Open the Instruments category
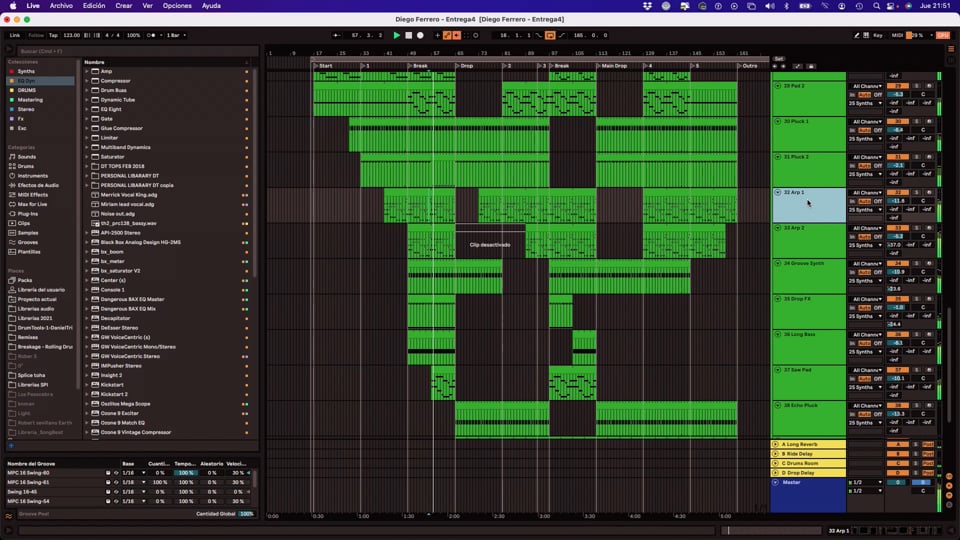The width and height of the screenshot is (960, 540). pos(32,176)
